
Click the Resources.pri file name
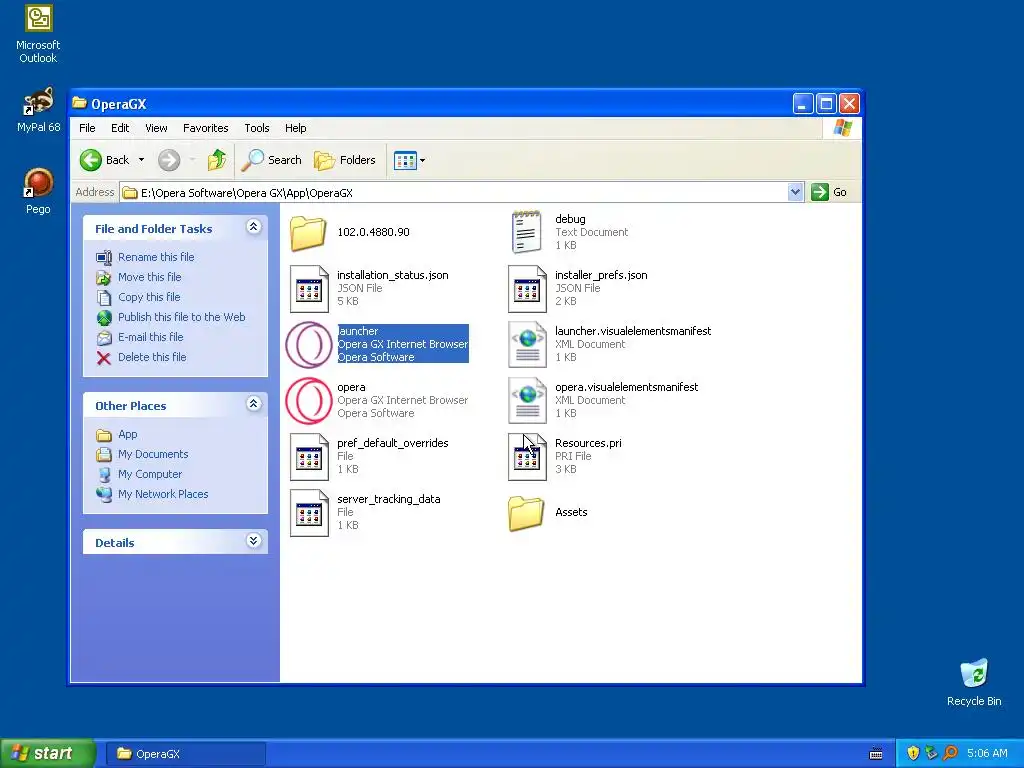coord(588,443)
